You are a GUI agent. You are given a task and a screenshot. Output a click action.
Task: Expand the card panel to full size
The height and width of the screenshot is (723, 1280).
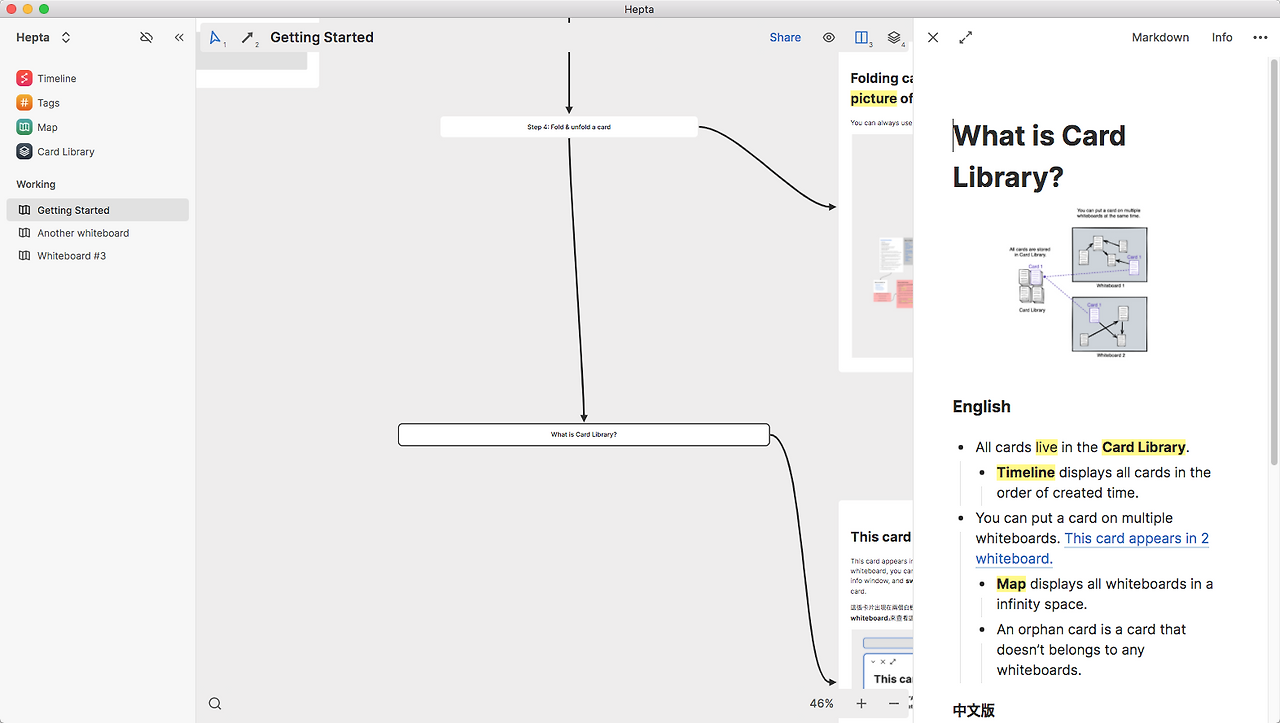pos(966,38)
